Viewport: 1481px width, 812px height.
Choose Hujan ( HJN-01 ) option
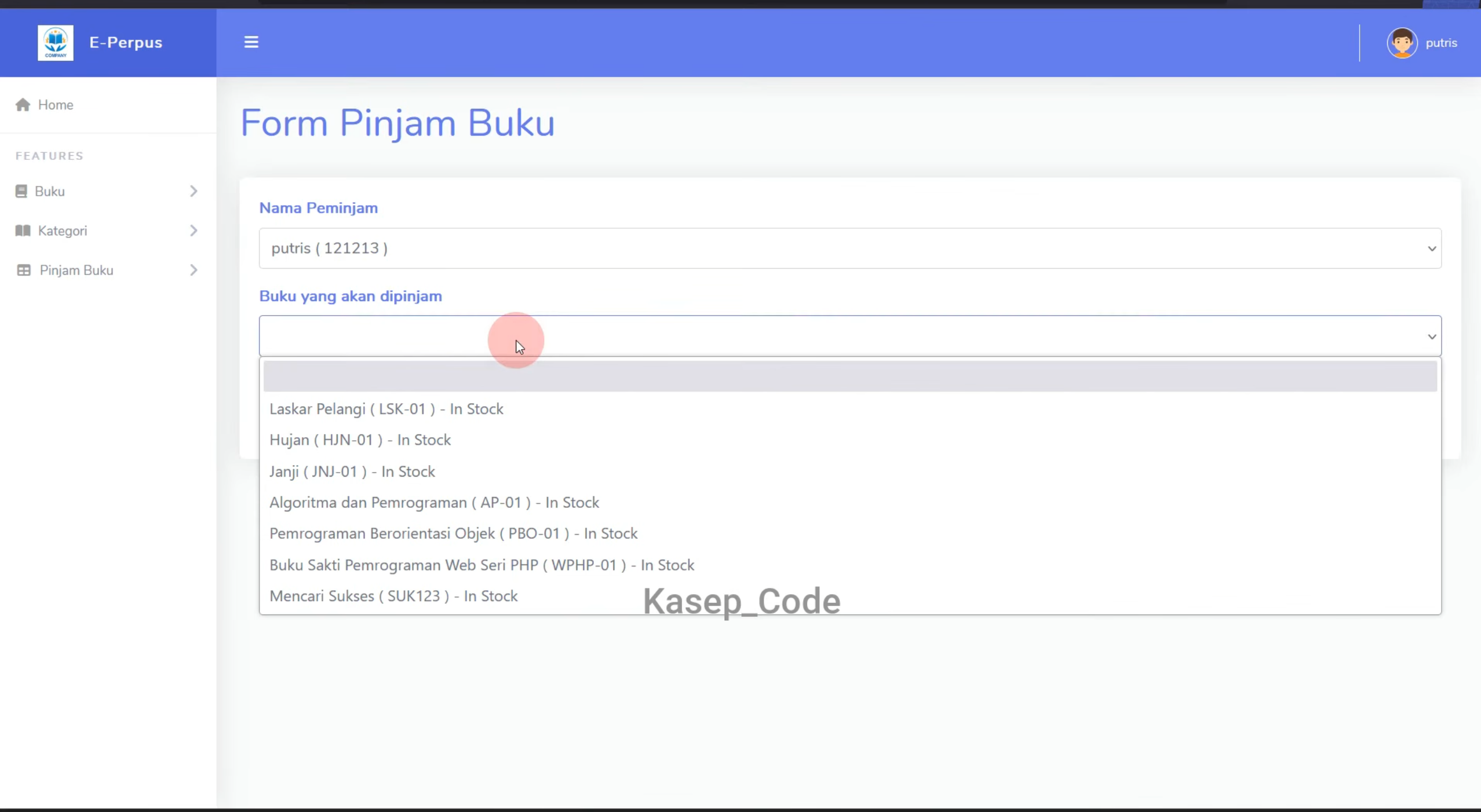click(850, 440)
